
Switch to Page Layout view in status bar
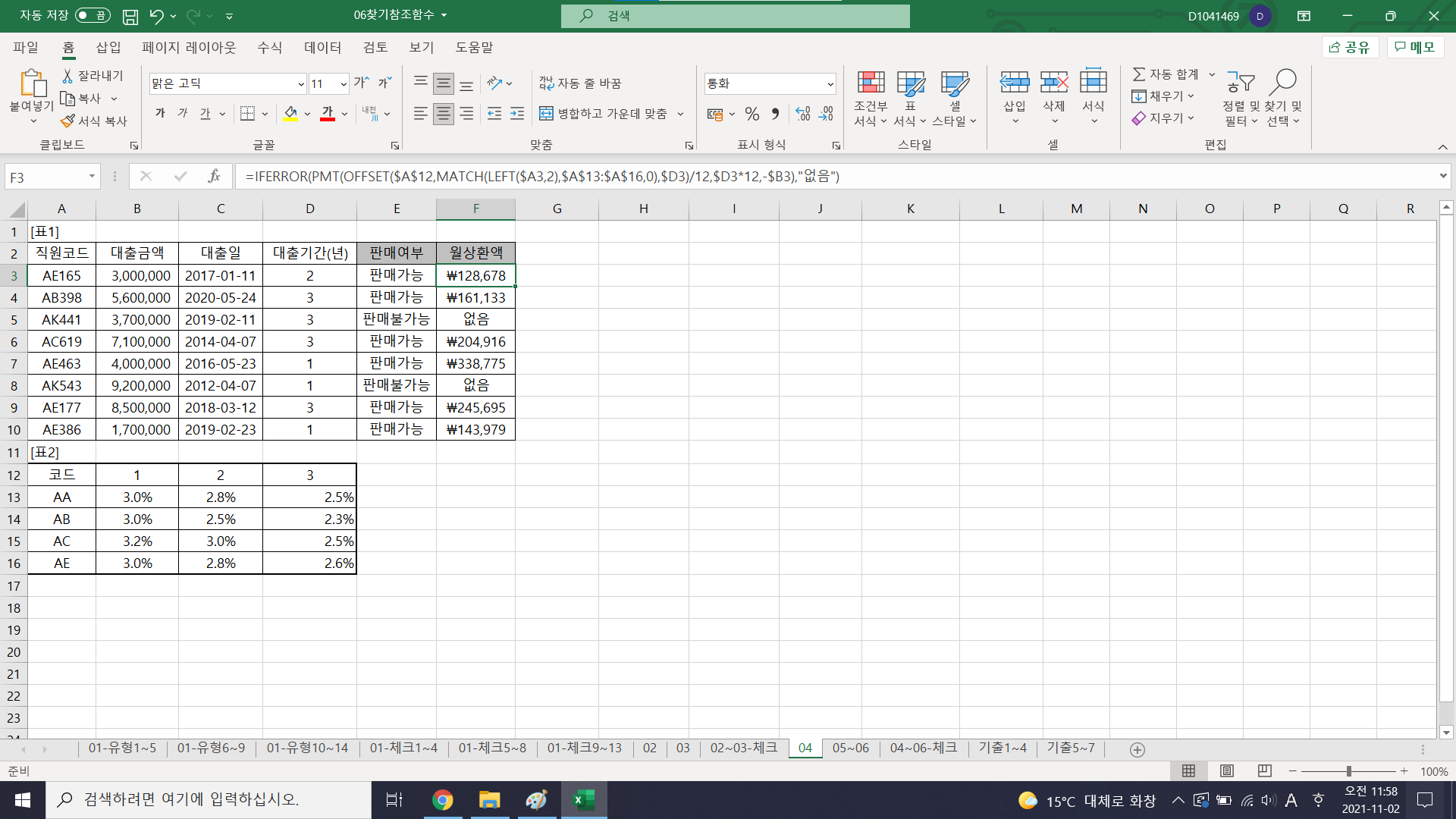coord(1226,770)
